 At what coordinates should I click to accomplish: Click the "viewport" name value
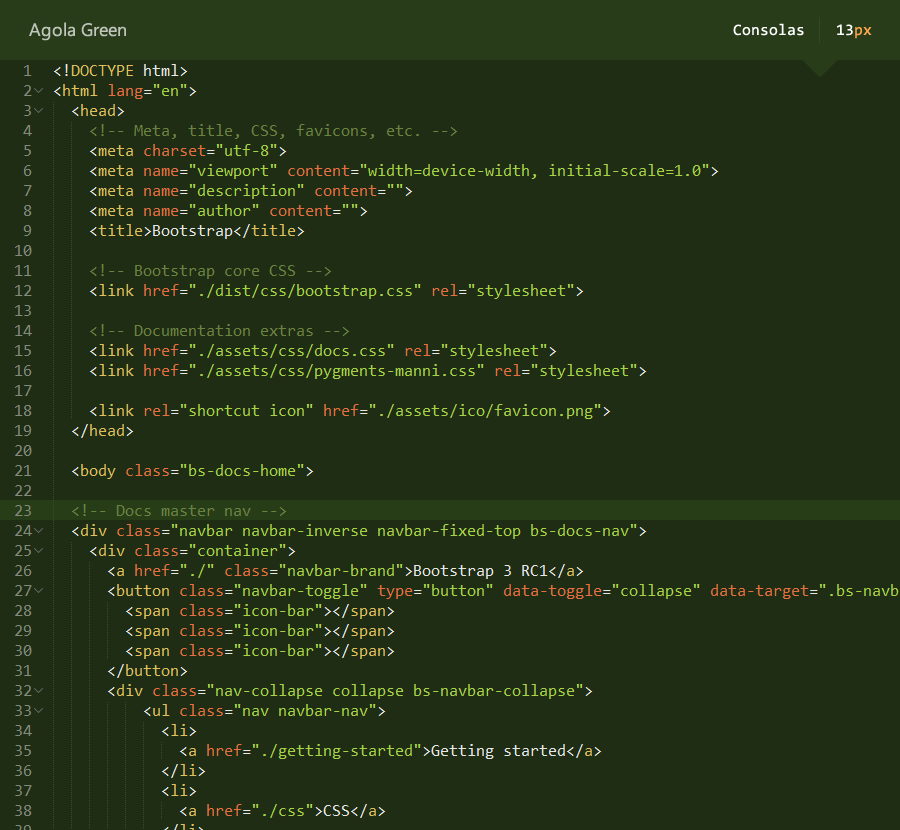(x=233, y=171)
